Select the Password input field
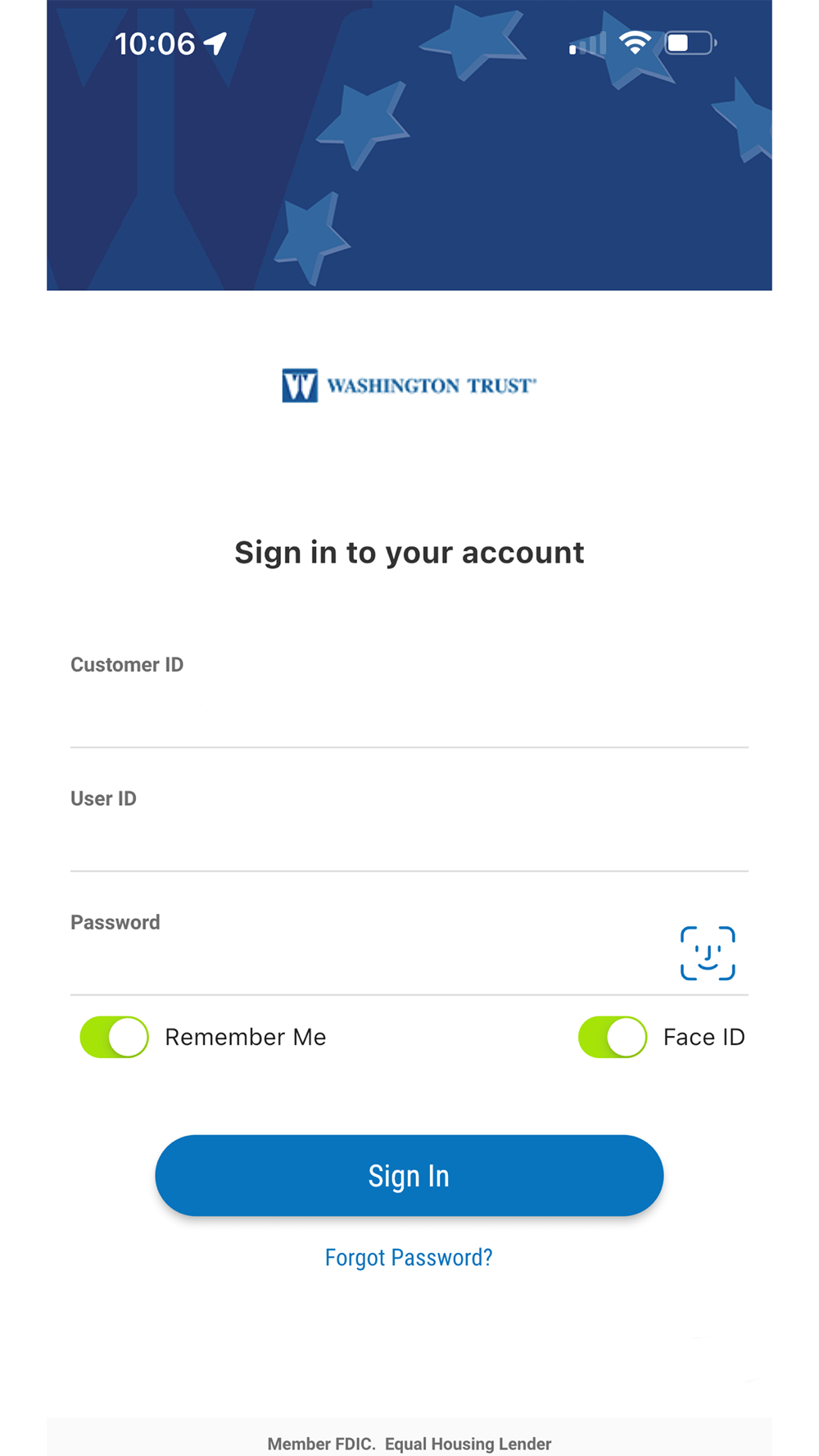Screen dimensions: 819x1456 tap(369, 965)
